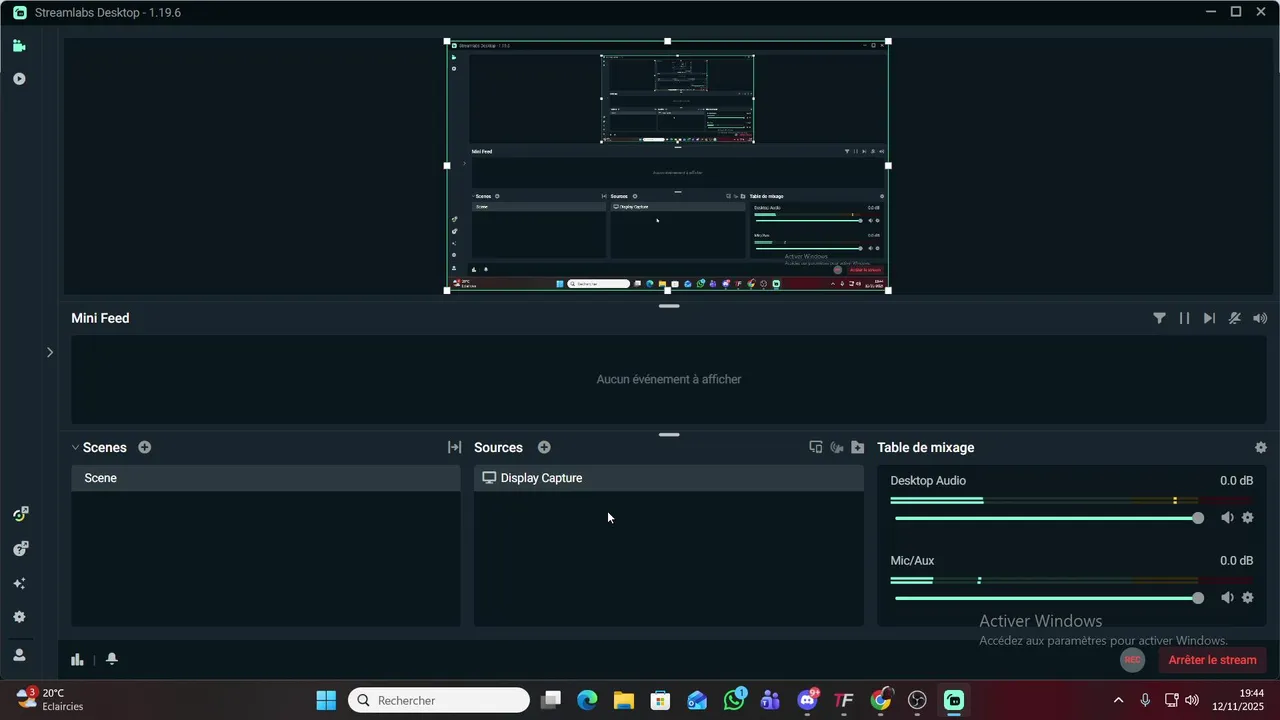Skip to next alert in Mini Feed

(x=1209, y=318)
